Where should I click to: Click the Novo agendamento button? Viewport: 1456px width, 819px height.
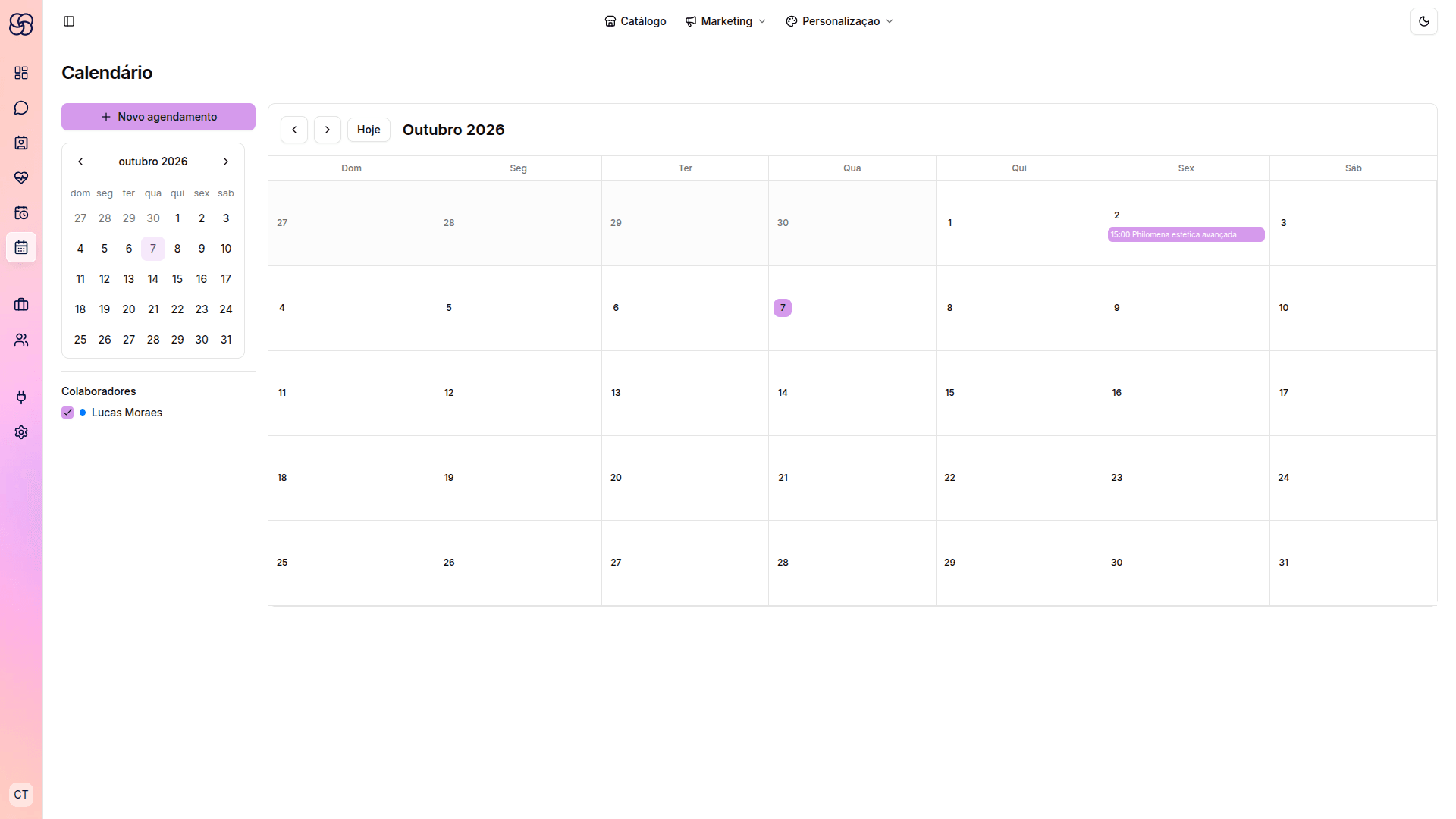pos(158,117)
